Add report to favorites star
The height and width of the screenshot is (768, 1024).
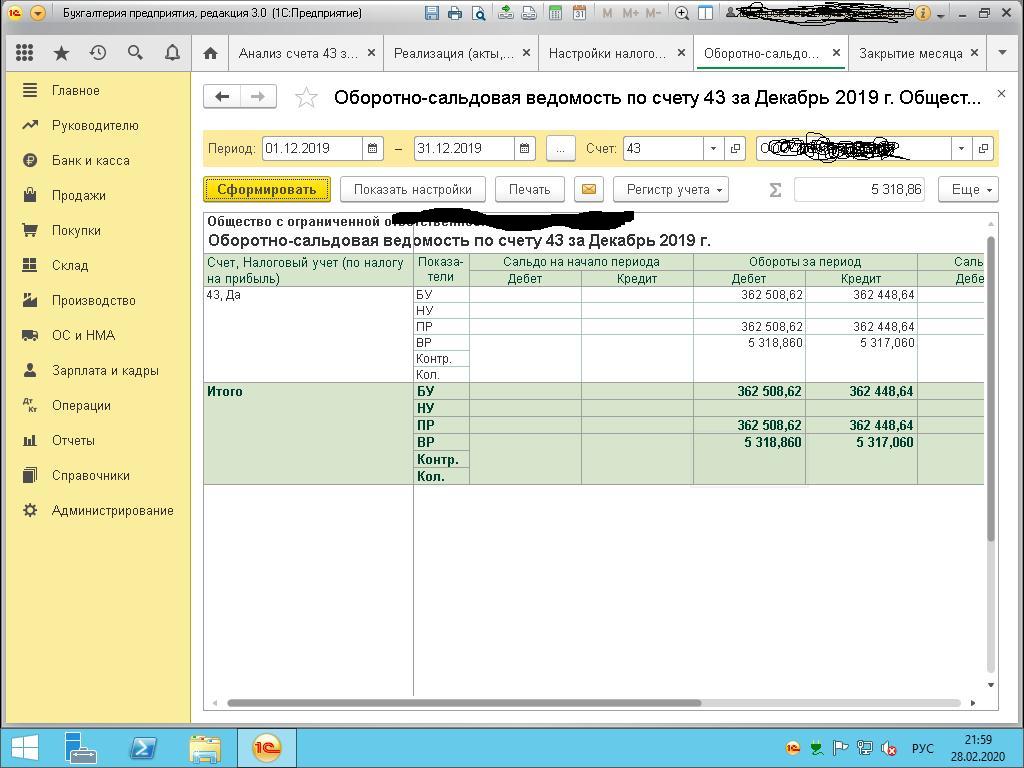tap(307, 97)
